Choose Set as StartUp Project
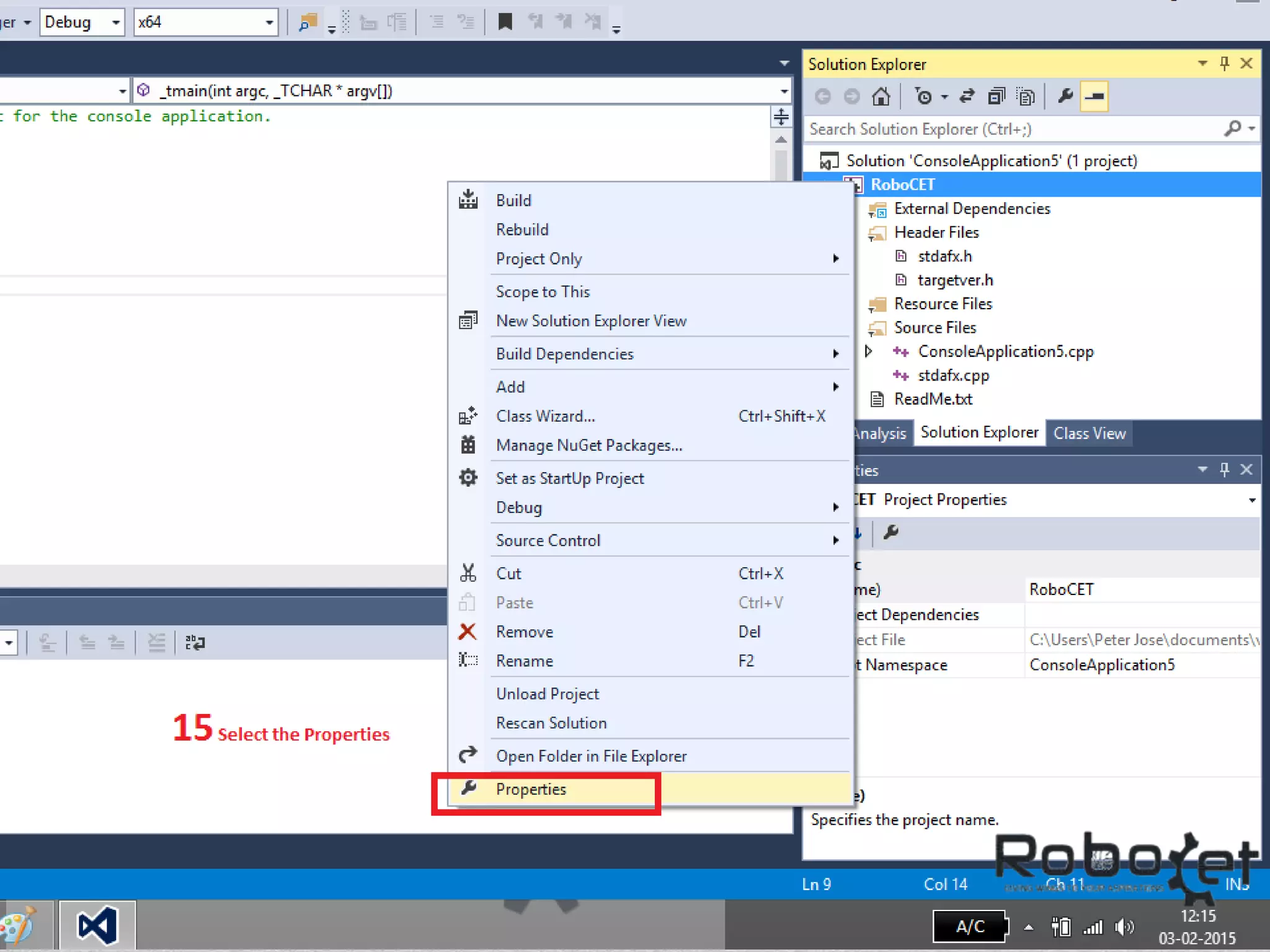 [569, 478]
